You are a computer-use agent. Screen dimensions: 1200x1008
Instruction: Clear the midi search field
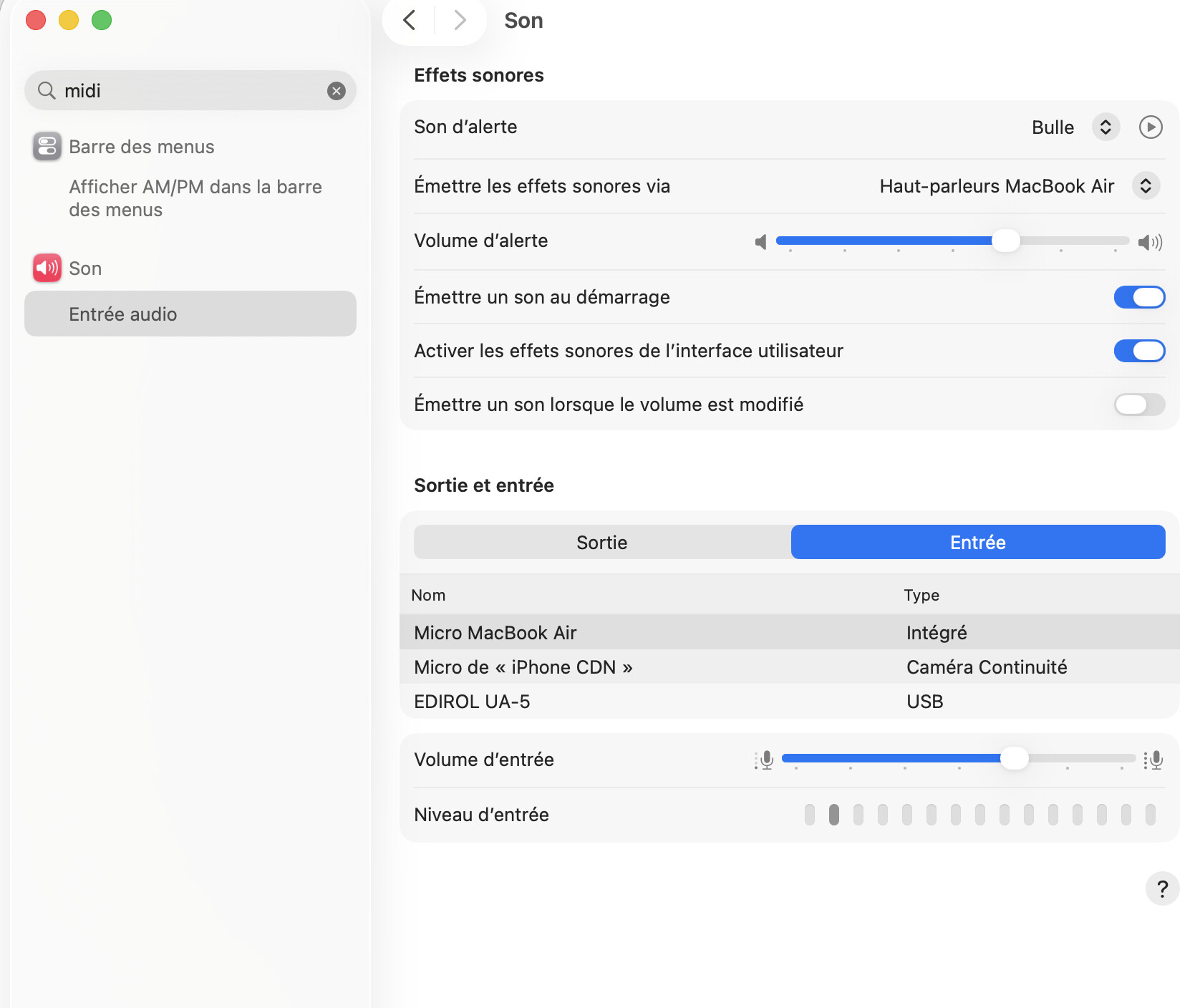[x=337, y=91]
